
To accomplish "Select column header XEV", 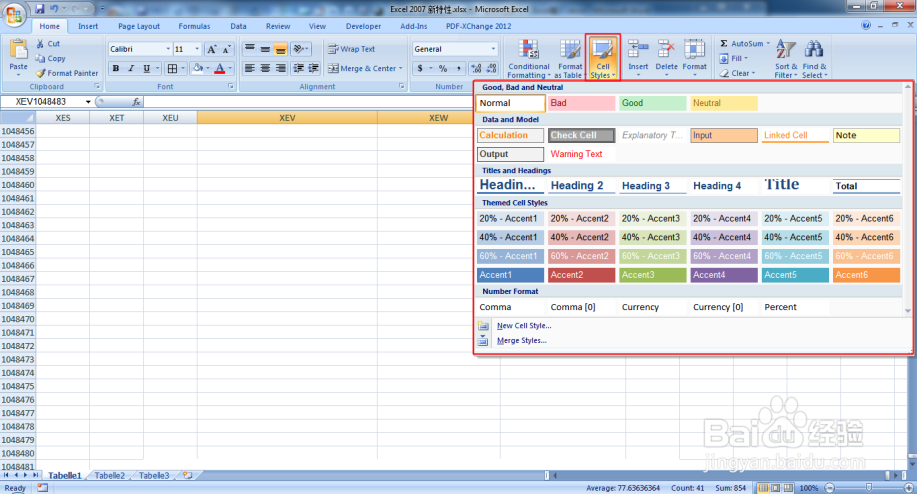I will click(x=287, y=118).
